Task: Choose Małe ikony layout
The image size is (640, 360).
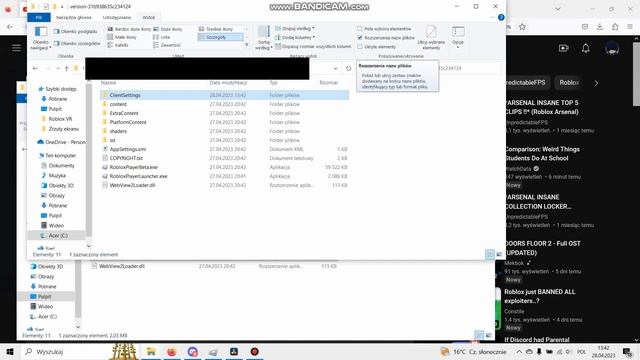Action: [x=122, y=37]
